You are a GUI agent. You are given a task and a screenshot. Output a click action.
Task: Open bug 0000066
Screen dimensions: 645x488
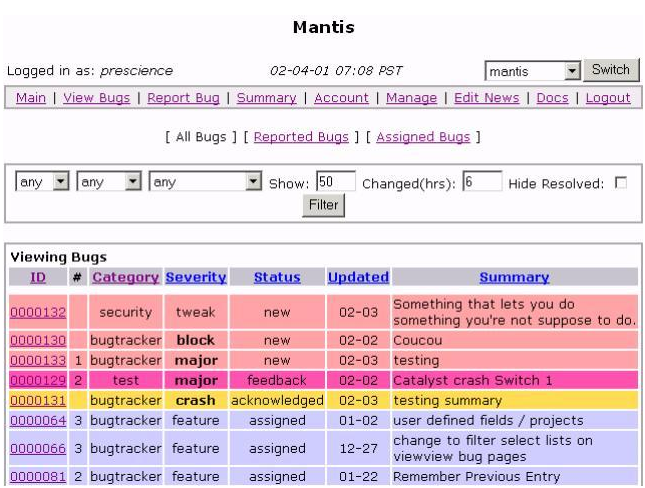38,448
